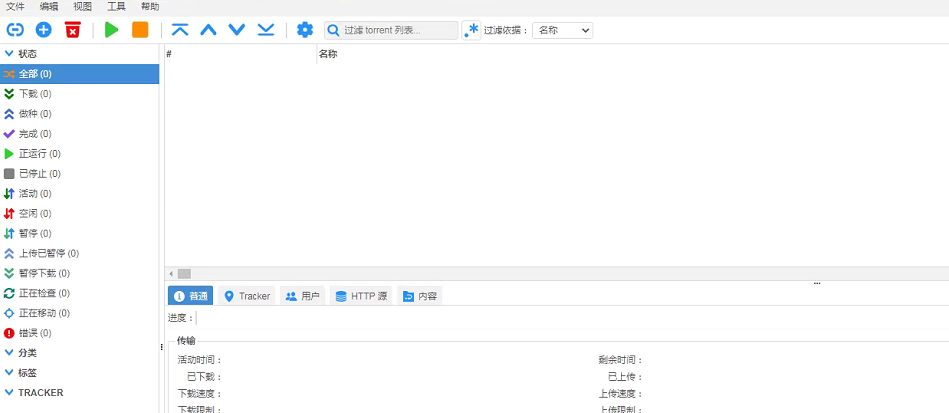The height and width of the screenshot is (413, 949).
Task: Move torrent to top of queue
Action: click(180, 30)
